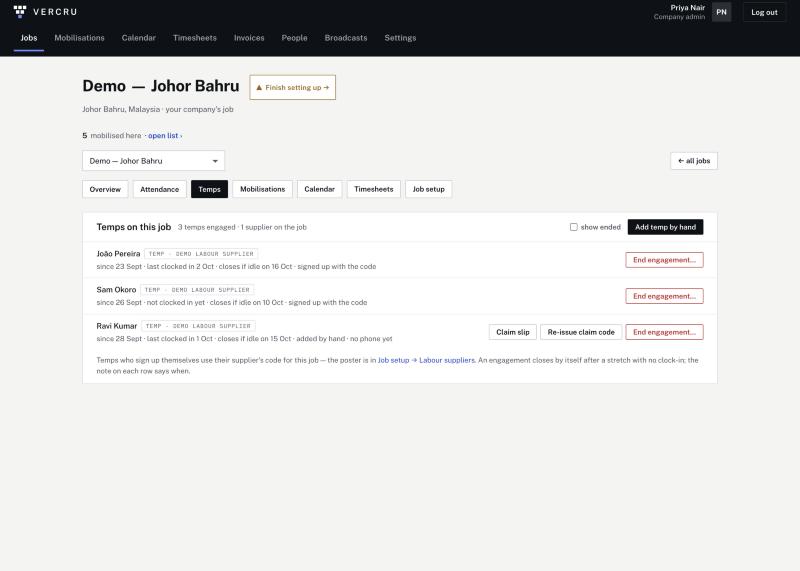800x571 pixels.
Task: Select Mobilisations in the top navigation
Action: point(79,38)
